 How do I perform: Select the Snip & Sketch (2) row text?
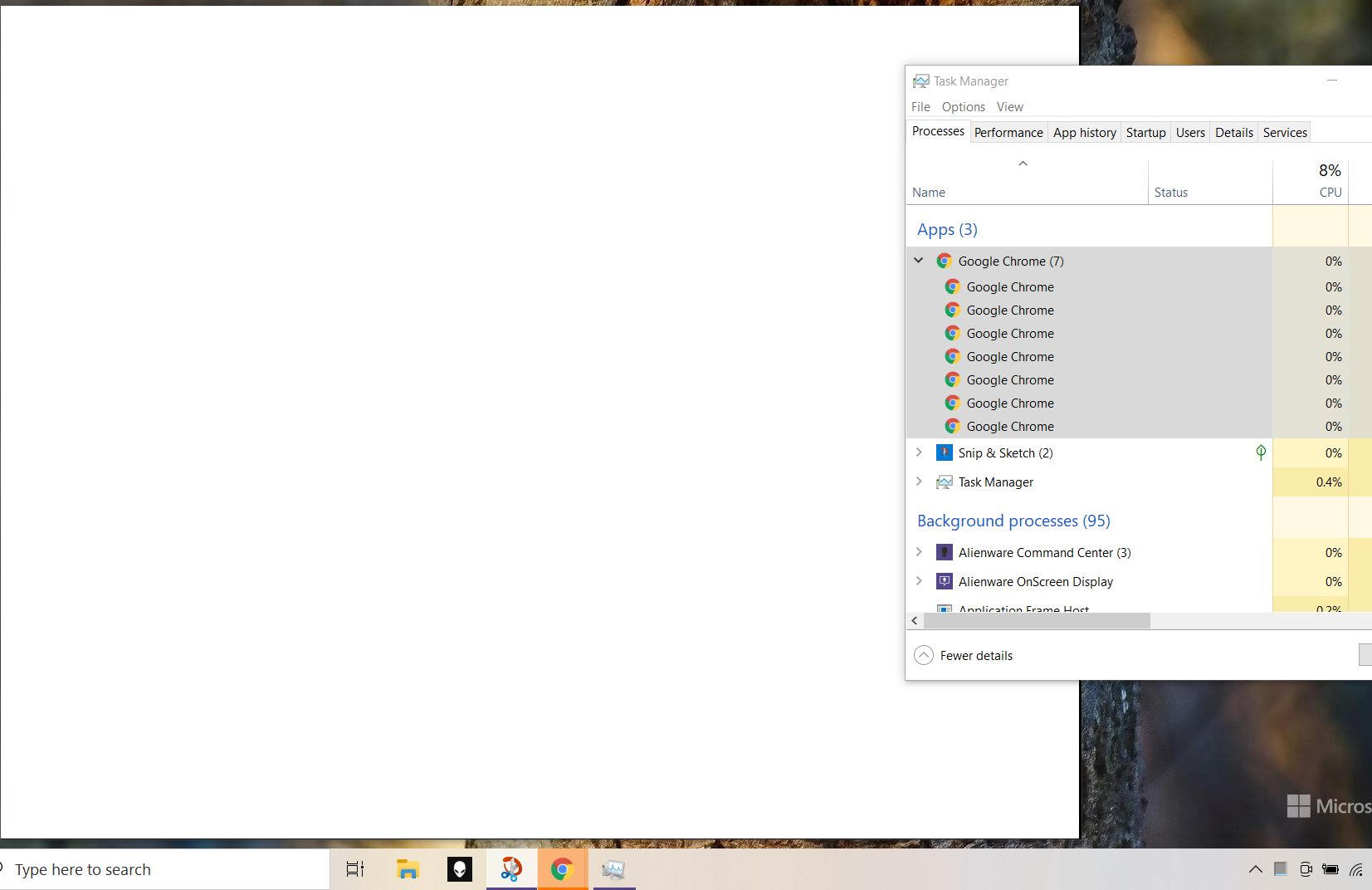[1005, 453]
